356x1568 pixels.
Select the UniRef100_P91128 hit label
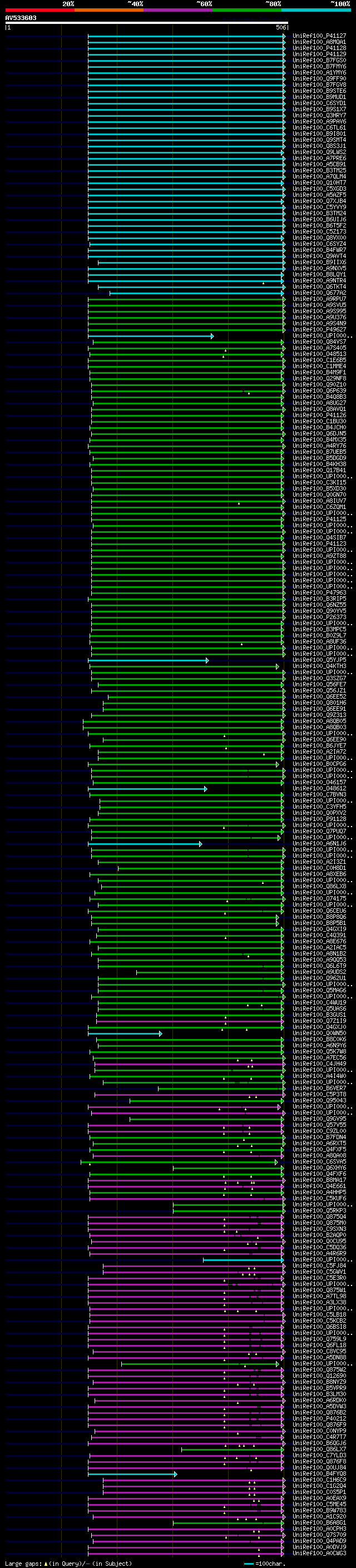point(319,819)
